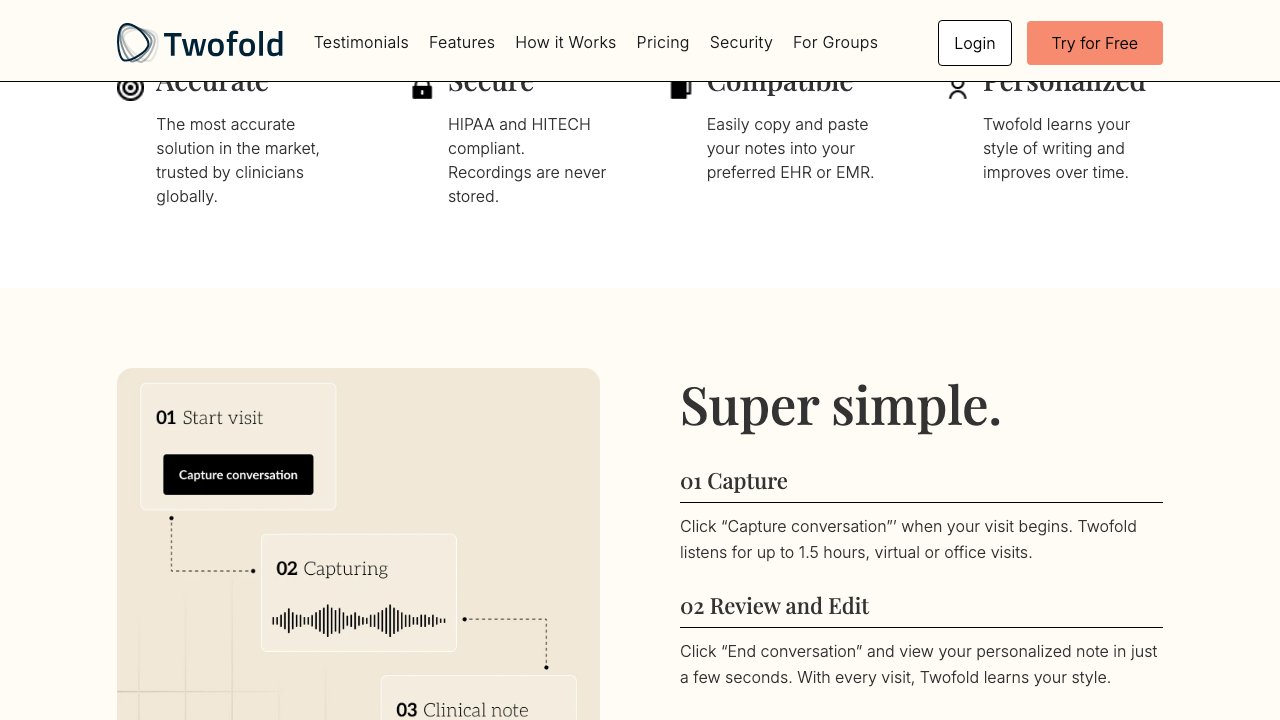Open the Pricing page

point(662,42)
